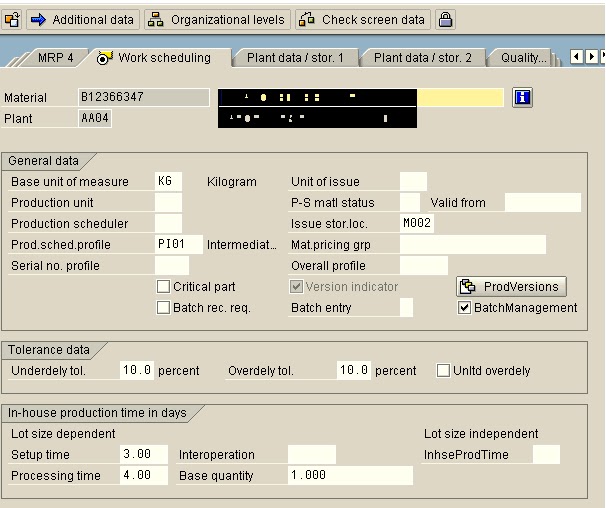Image resolution: width=606 pixels, height=508 pixels.
Task: Select the Work scheduling tab
Action: coord(158,58)
